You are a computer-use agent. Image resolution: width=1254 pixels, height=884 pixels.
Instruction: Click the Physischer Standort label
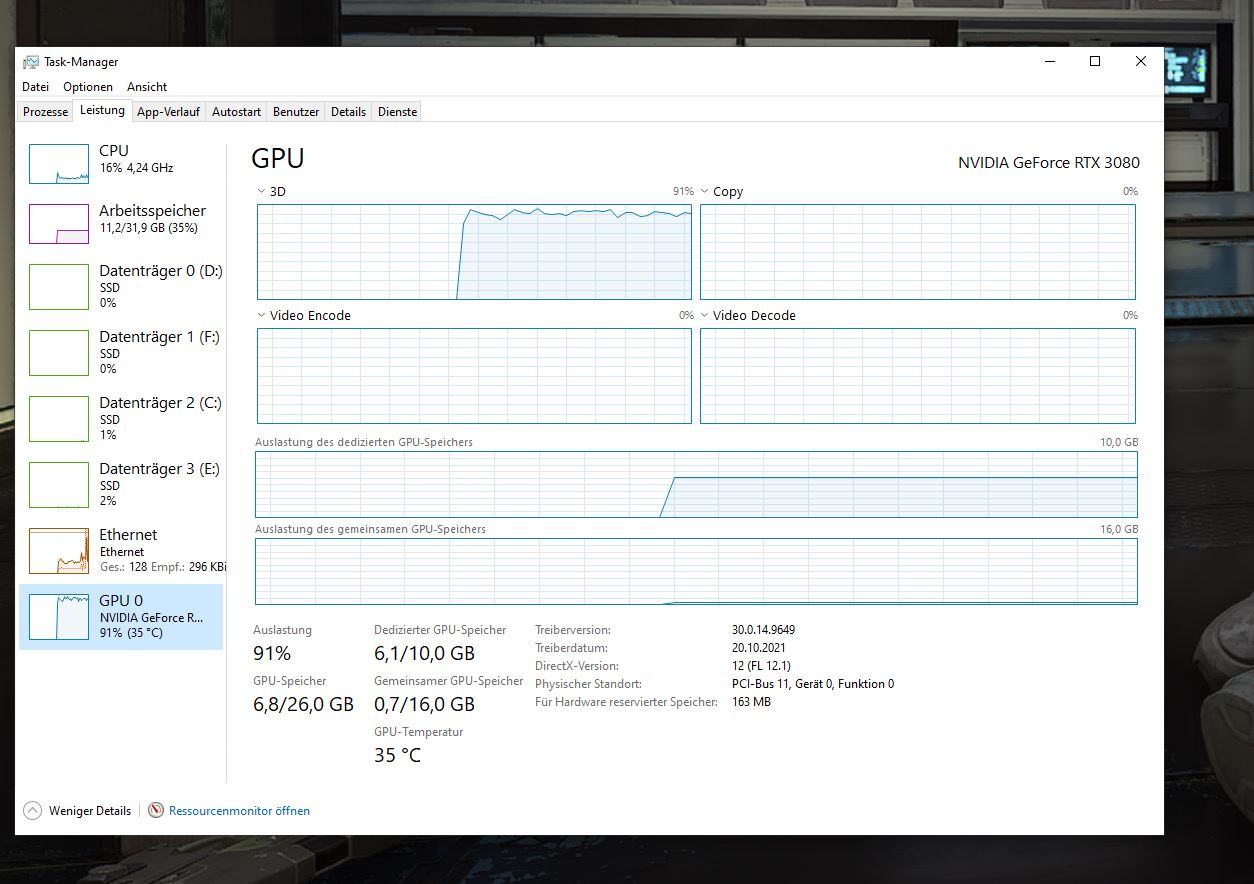pyautogui.click(x=588, y=684)
